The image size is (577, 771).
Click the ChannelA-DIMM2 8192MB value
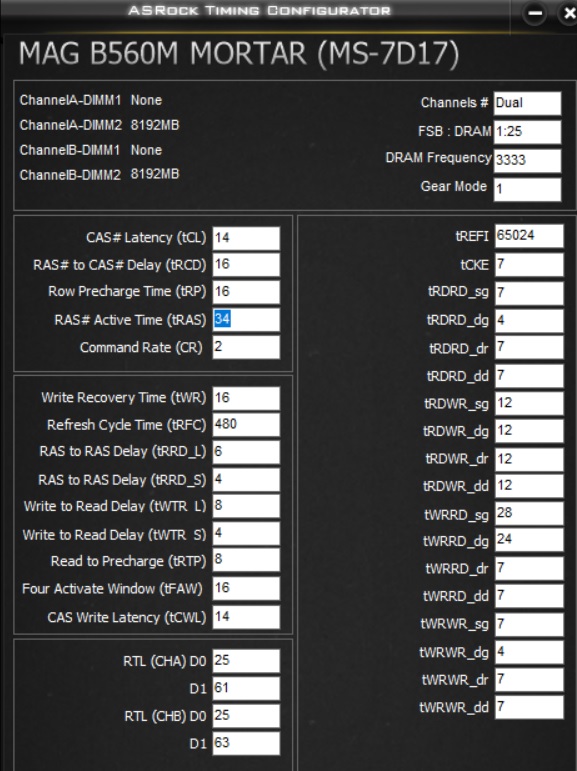tap(154, 125)
